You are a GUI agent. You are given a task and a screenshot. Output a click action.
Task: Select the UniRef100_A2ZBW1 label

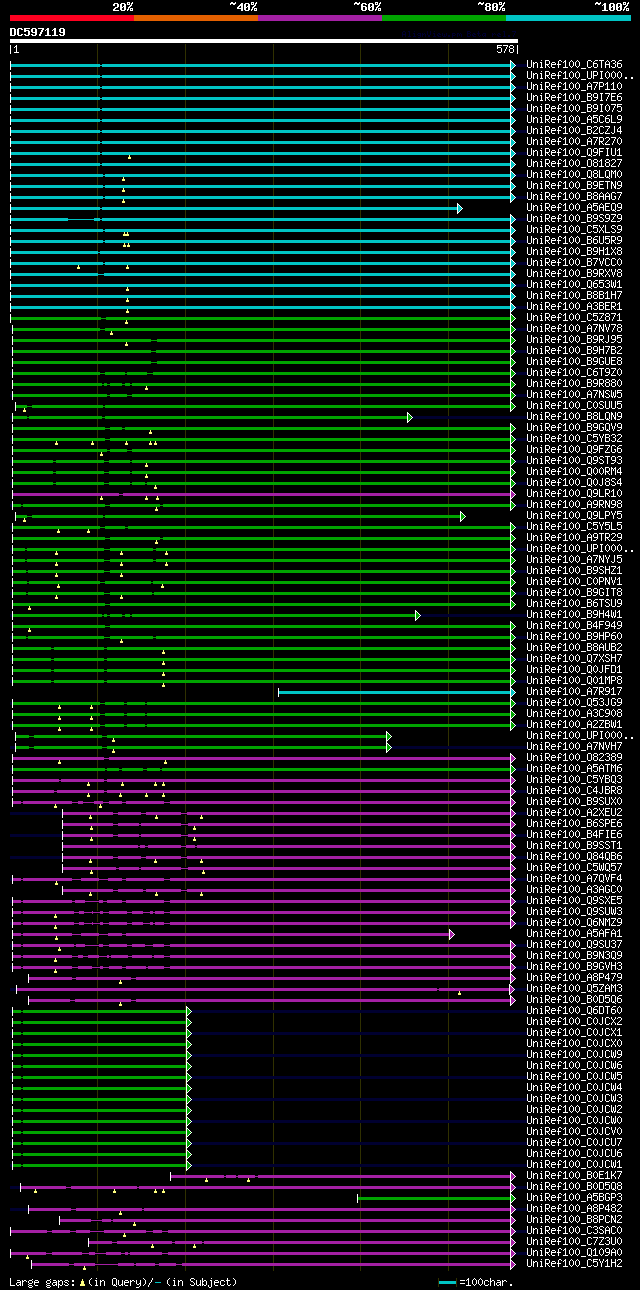point(574,725)
